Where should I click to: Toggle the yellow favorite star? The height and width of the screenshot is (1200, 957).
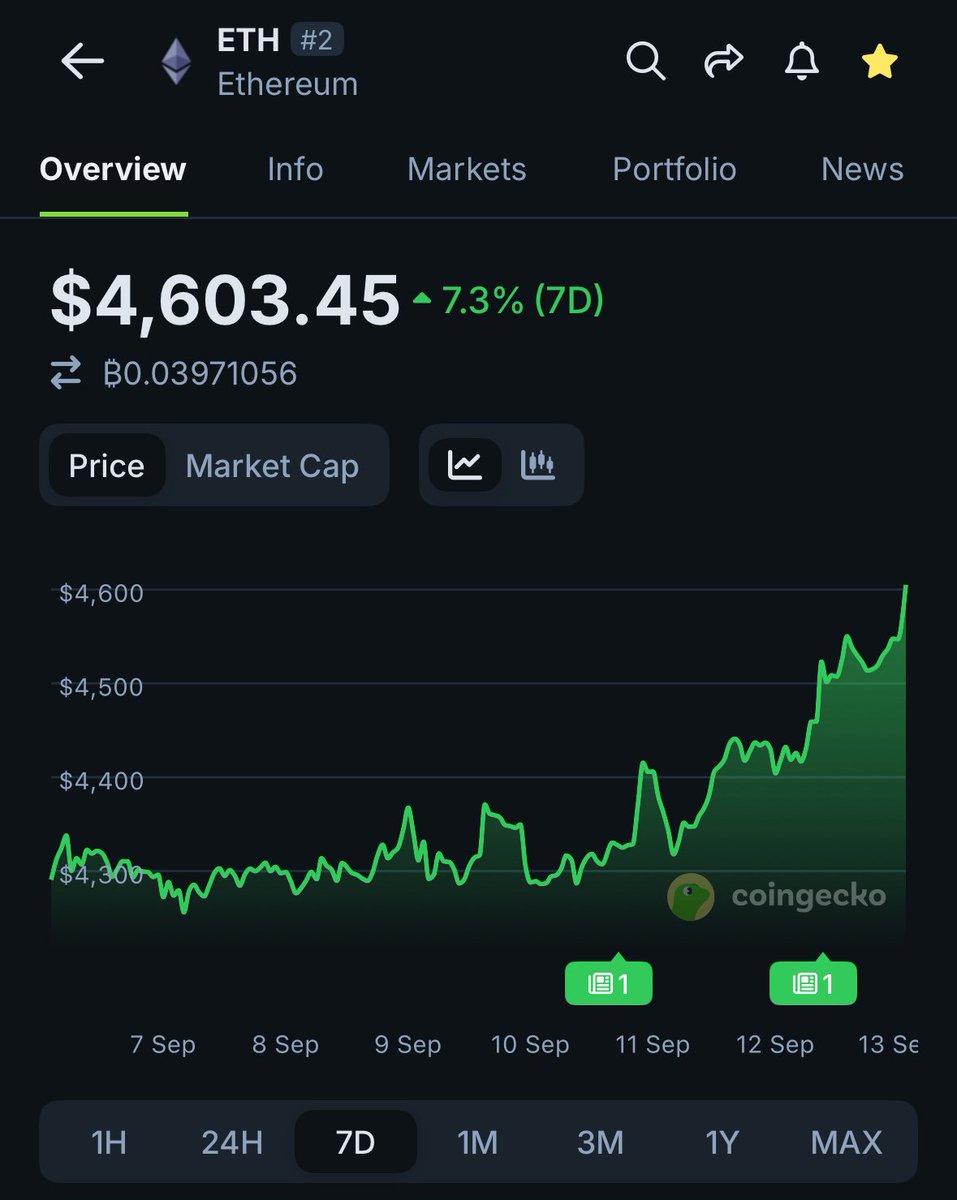click(879, 62)
